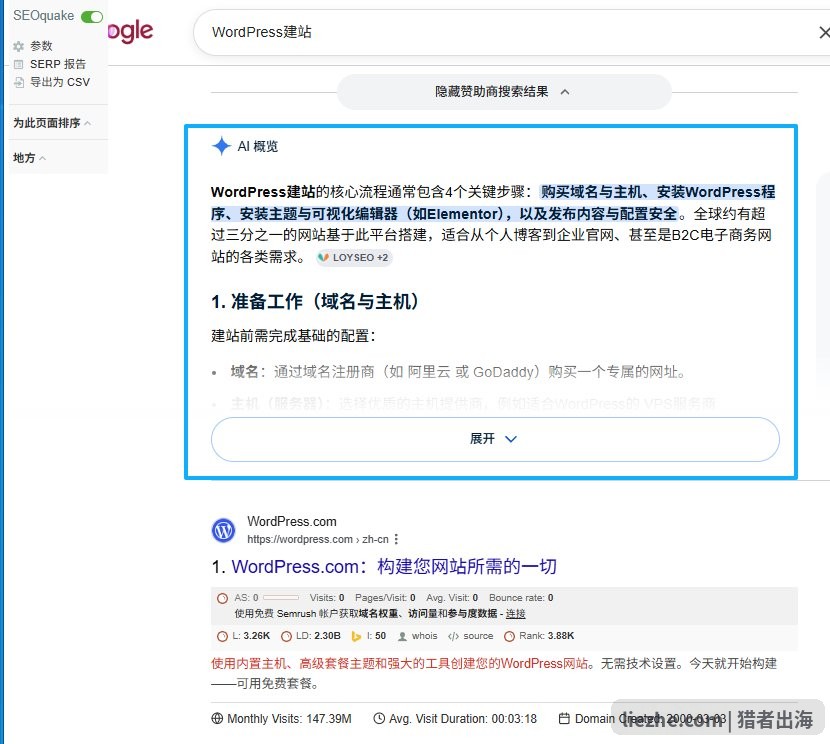Screen dimensions: 830x744
Task: Open WordPress.com: 构建您网站所需的一切 result
Action: (x=394, y=567)
